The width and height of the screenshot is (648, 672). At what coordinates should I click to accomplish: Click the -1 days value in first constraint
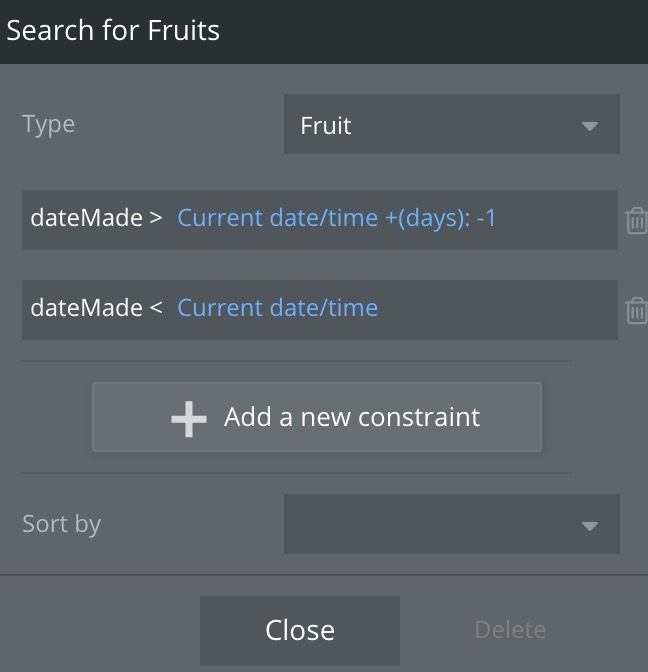tap(486, 218)
